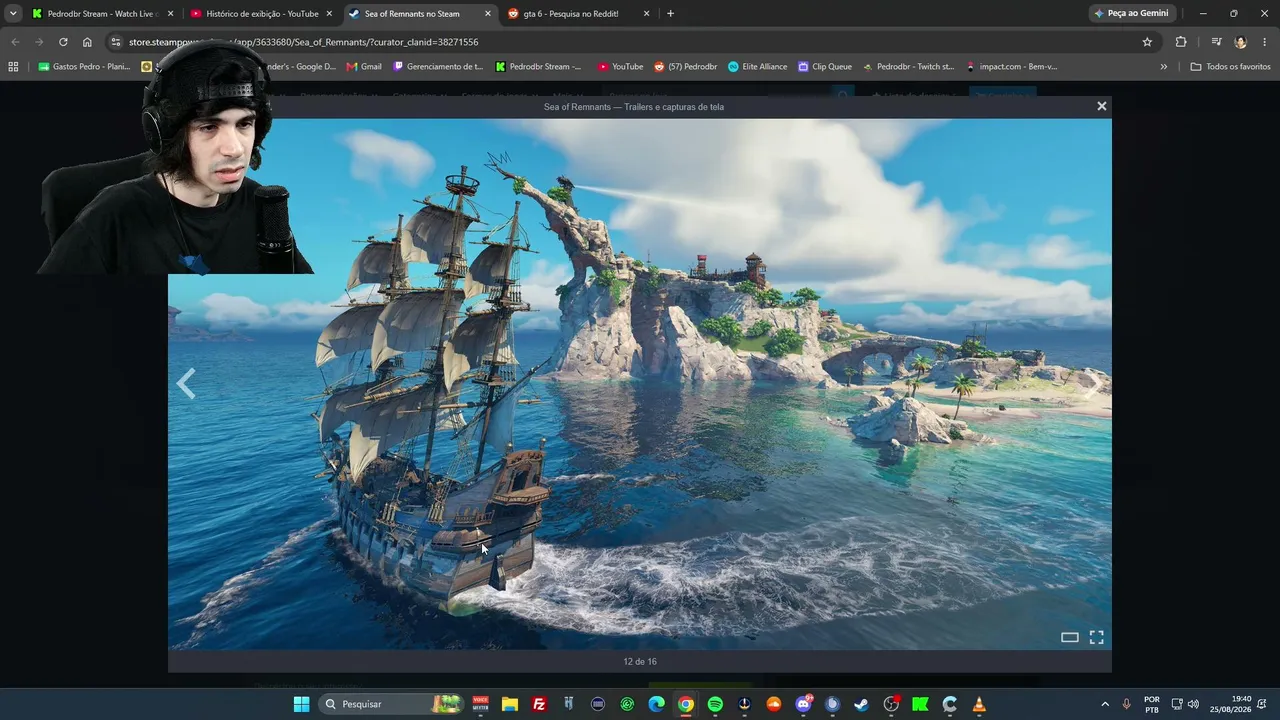1280x720 pixels.
Task: View site information in the address bar
Action: [116, 42]
